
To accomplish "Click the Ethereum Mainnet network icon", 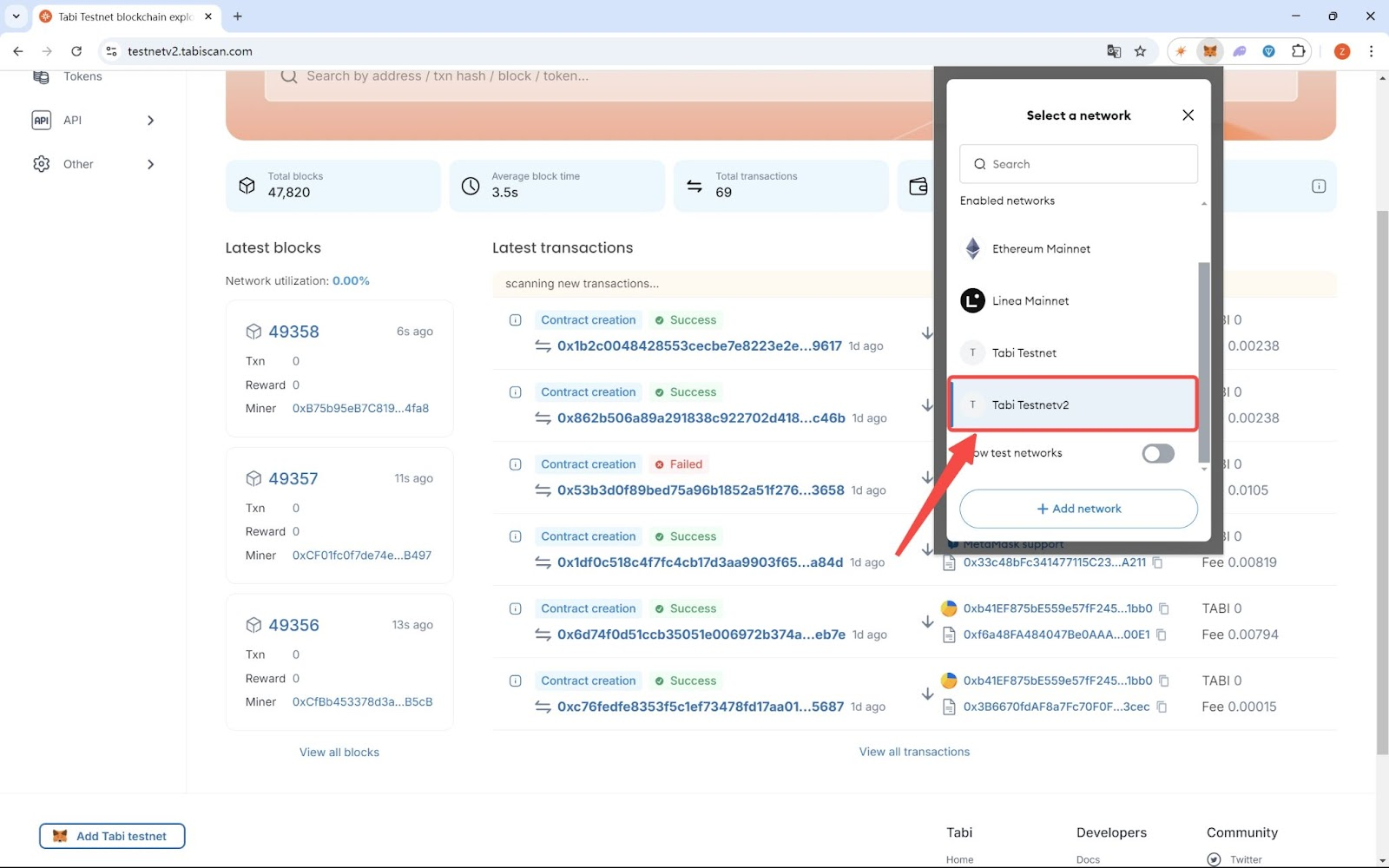I will click(x=973, y=248).
